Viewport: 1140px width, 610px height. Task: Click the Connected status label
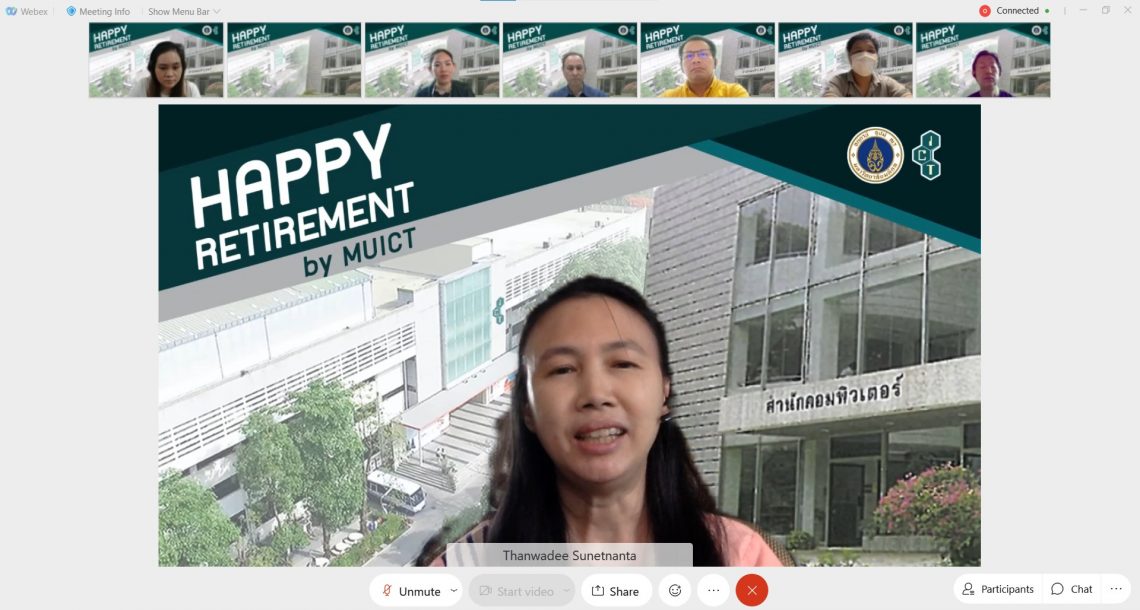1017,11
